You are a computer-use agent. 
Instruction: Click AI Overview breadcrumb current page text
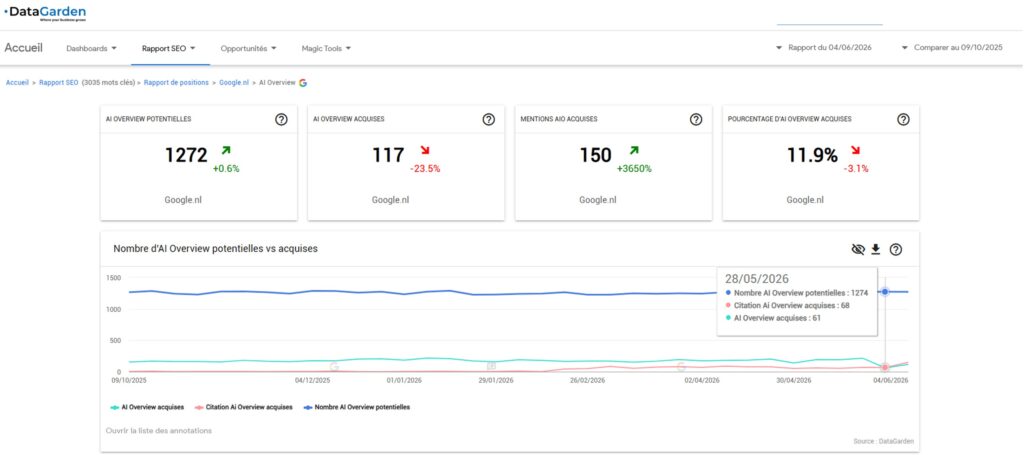pyautogui.click(x=278, y=83)
